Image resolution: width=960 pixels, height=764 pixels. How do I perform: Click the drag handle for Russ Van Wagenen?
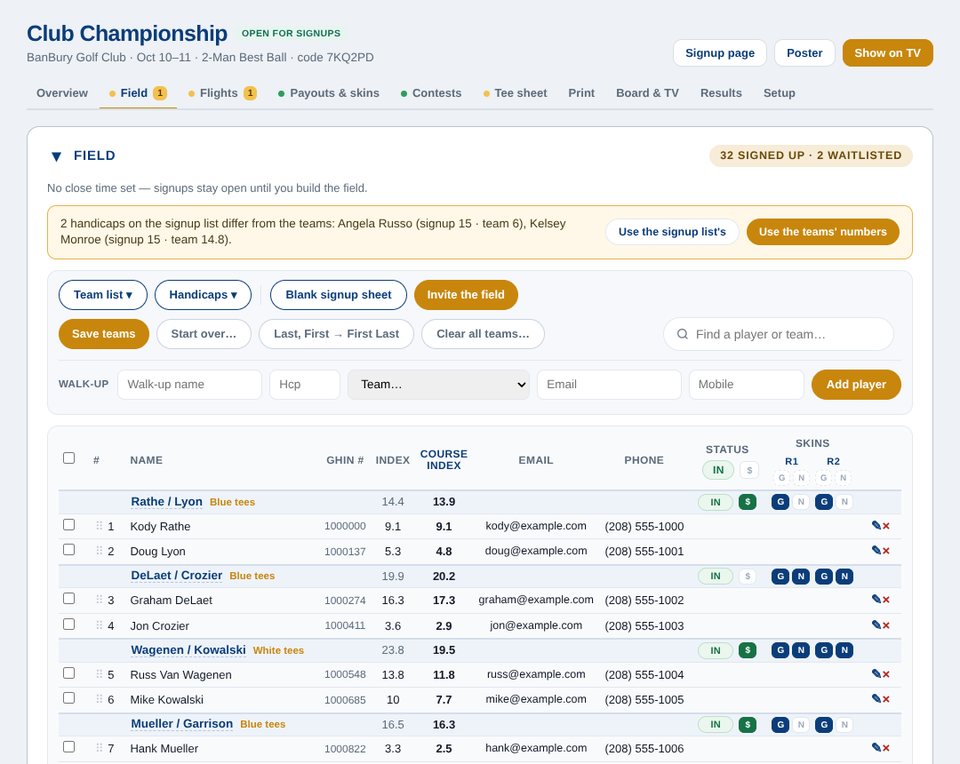click(99, 674)
